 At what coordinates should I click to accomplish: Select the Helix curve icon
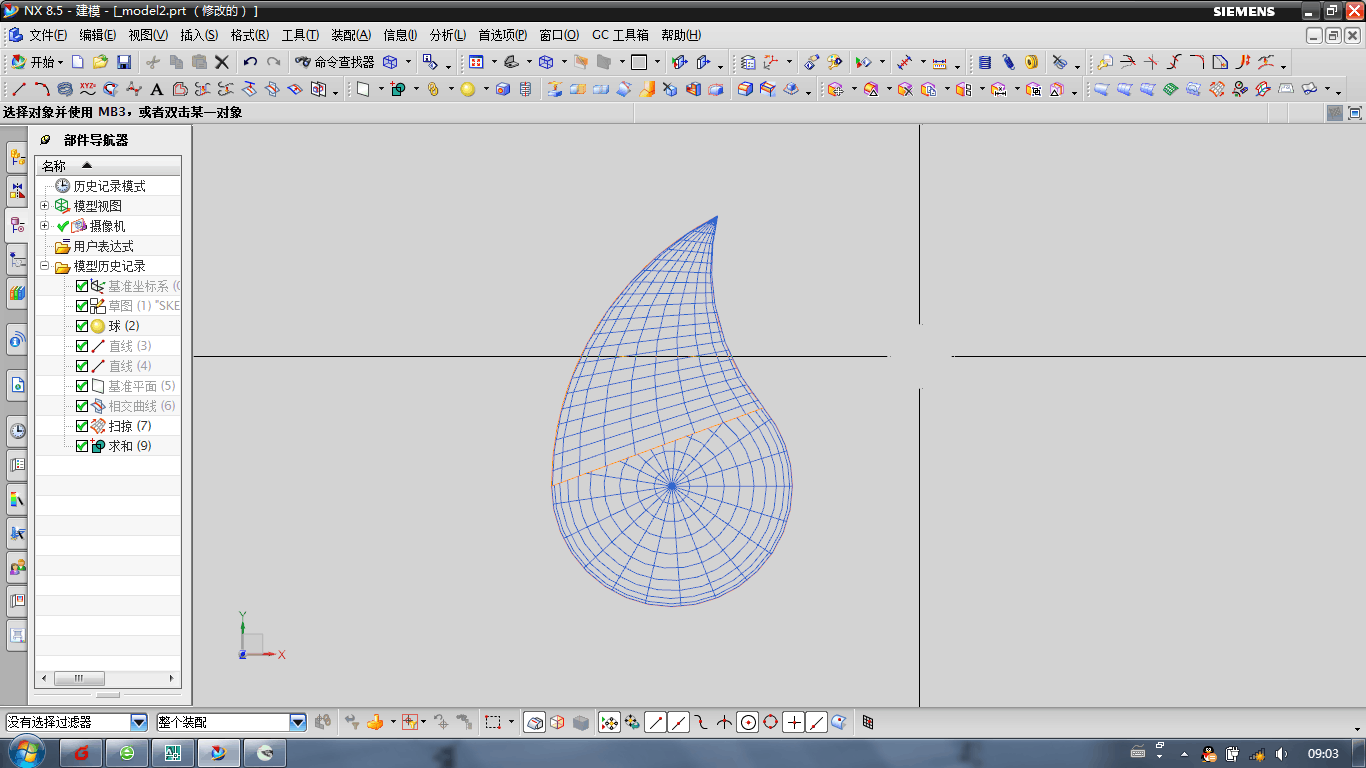(65, 89)
